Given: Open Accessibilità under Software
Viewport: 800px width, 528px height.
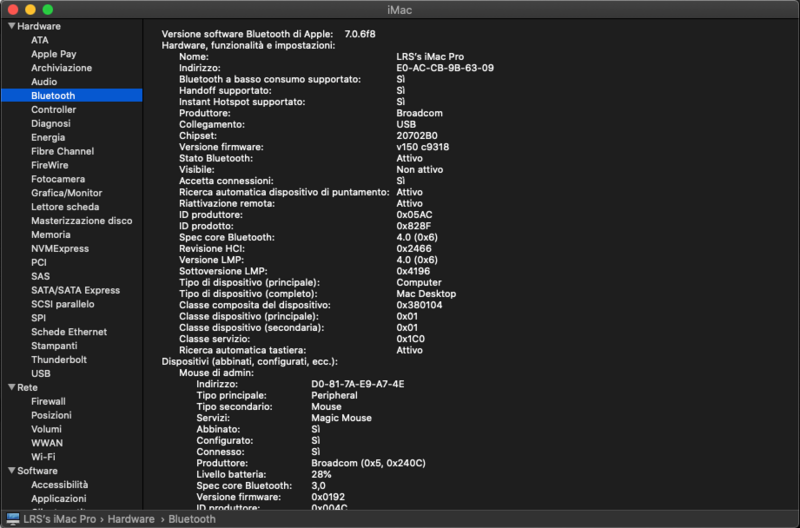Looking at the screenshot, I should [x=59, y=485].
